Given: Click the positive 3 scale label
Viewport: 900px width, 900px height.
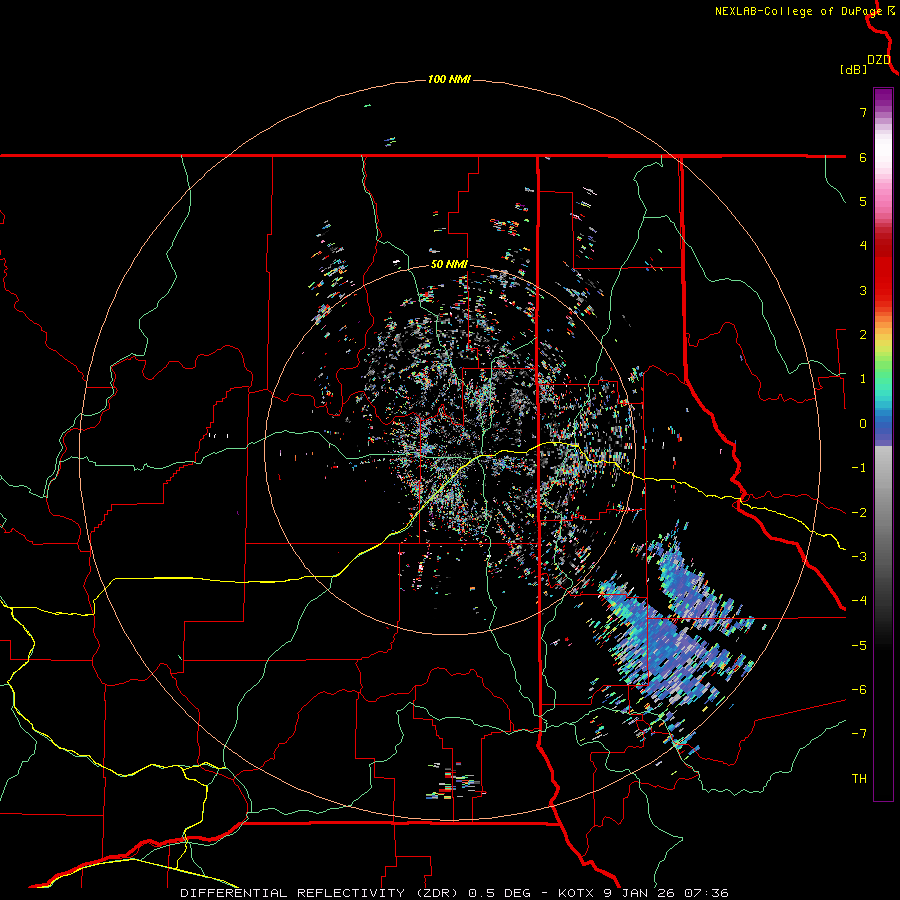Looking at the screenshot, I should coord(863,290).
